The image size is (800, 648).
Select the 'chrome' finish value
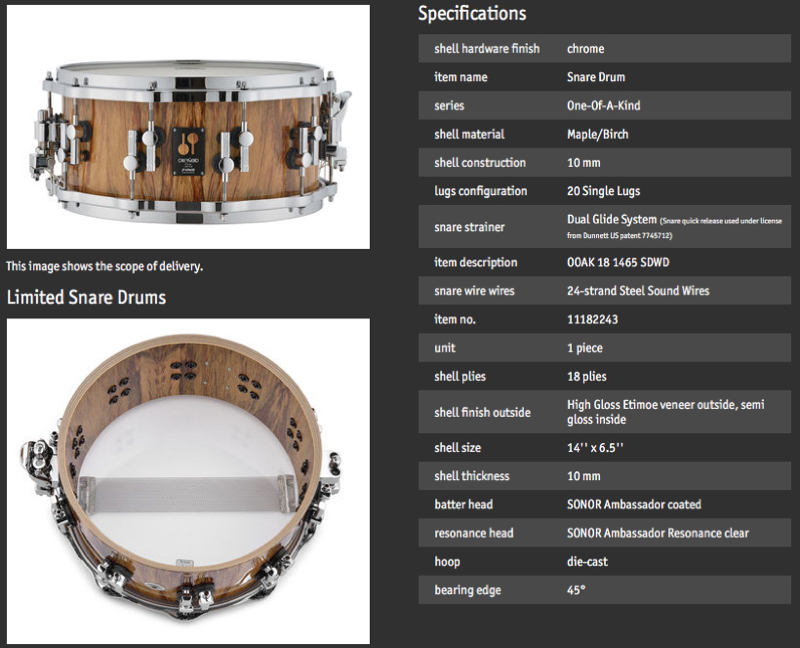[x=585, y=48]
